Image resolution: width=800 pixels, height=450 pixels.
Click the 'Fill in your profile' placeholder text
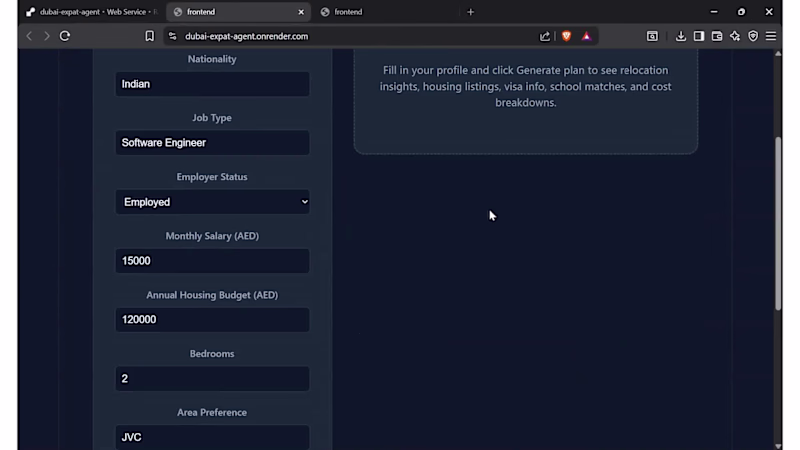click(526, 86)
